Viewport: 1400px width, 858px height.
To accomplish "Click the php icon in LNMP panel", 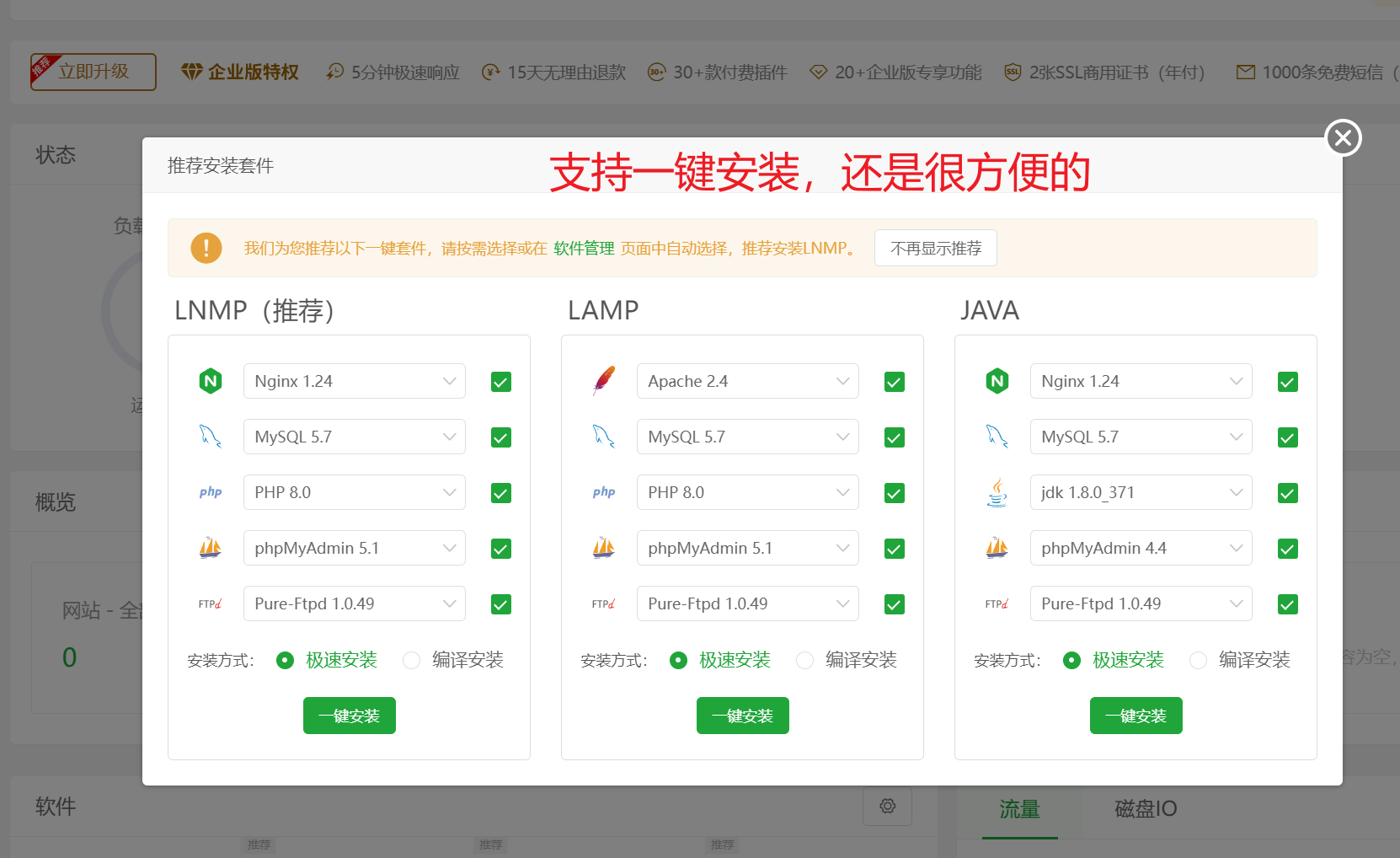I will (x=211, y=492).
